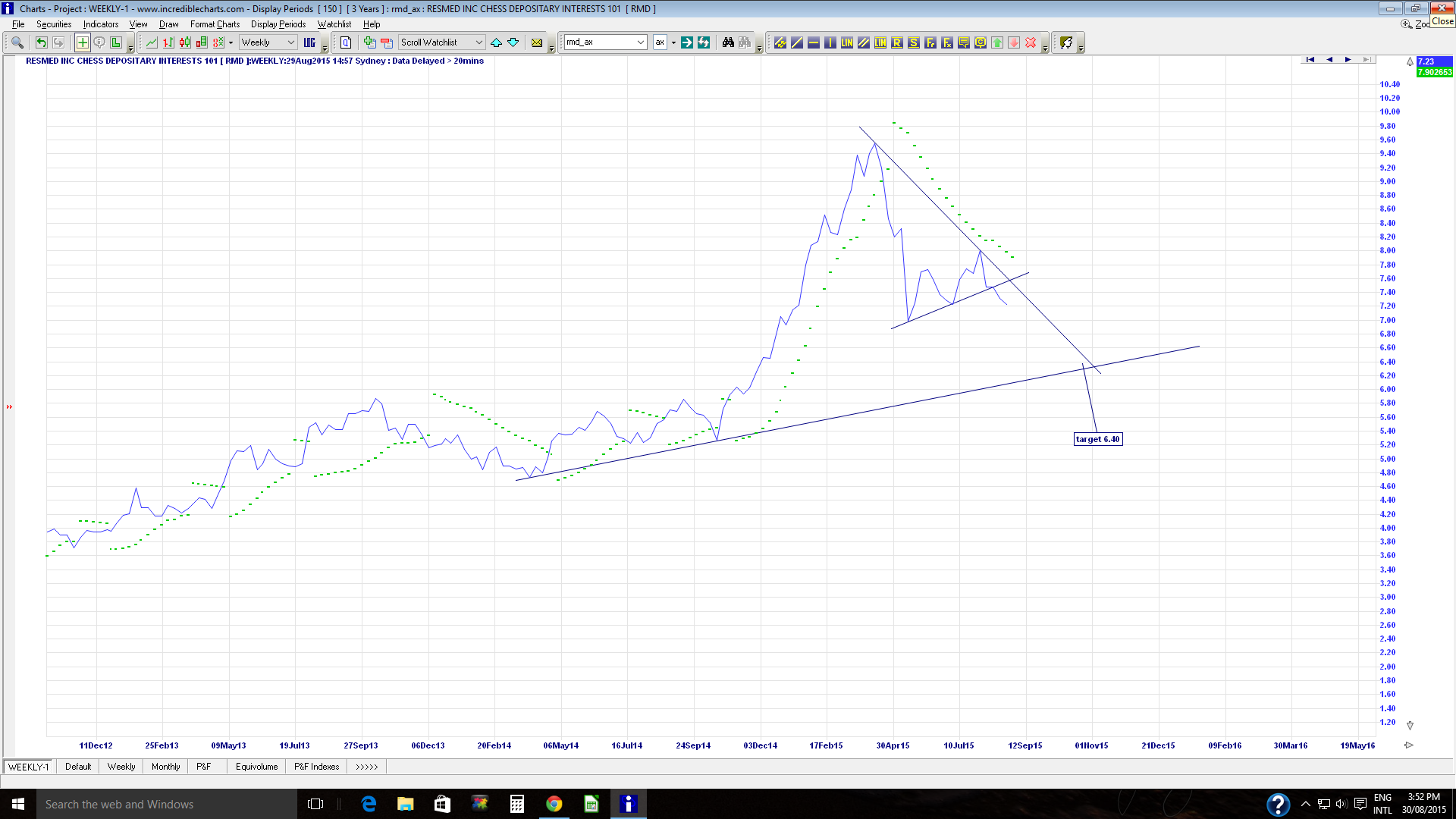
Task: Select the horizontal line drawing tool
Action: tap(814, 42)
